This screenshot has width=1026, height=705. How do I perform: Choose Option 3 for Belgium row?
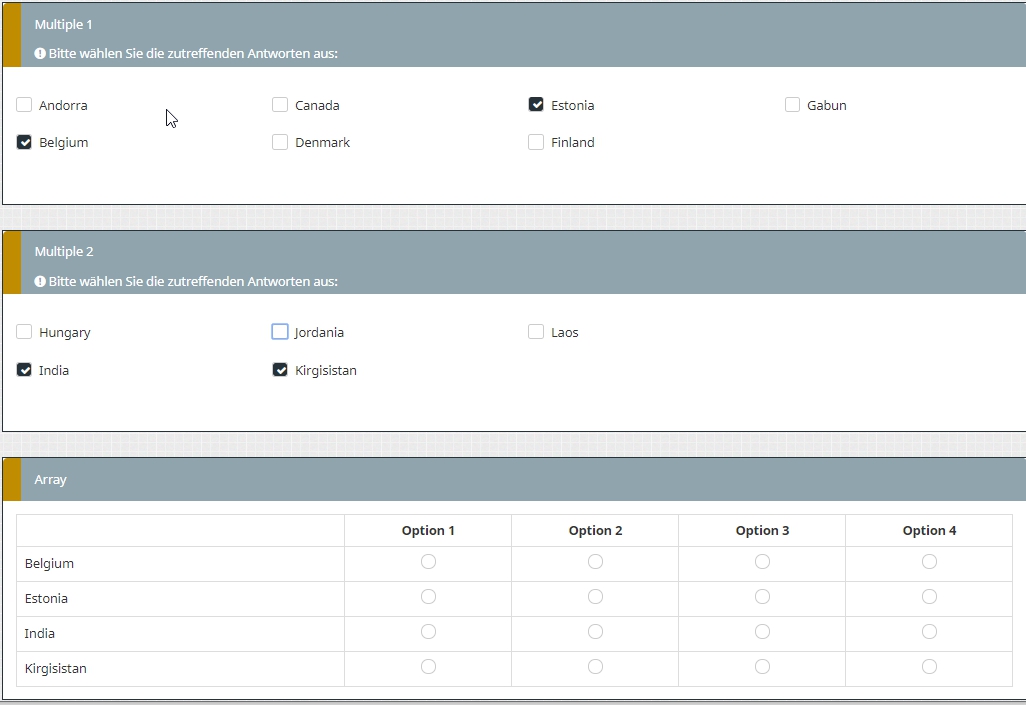click(x=762, y=562)
